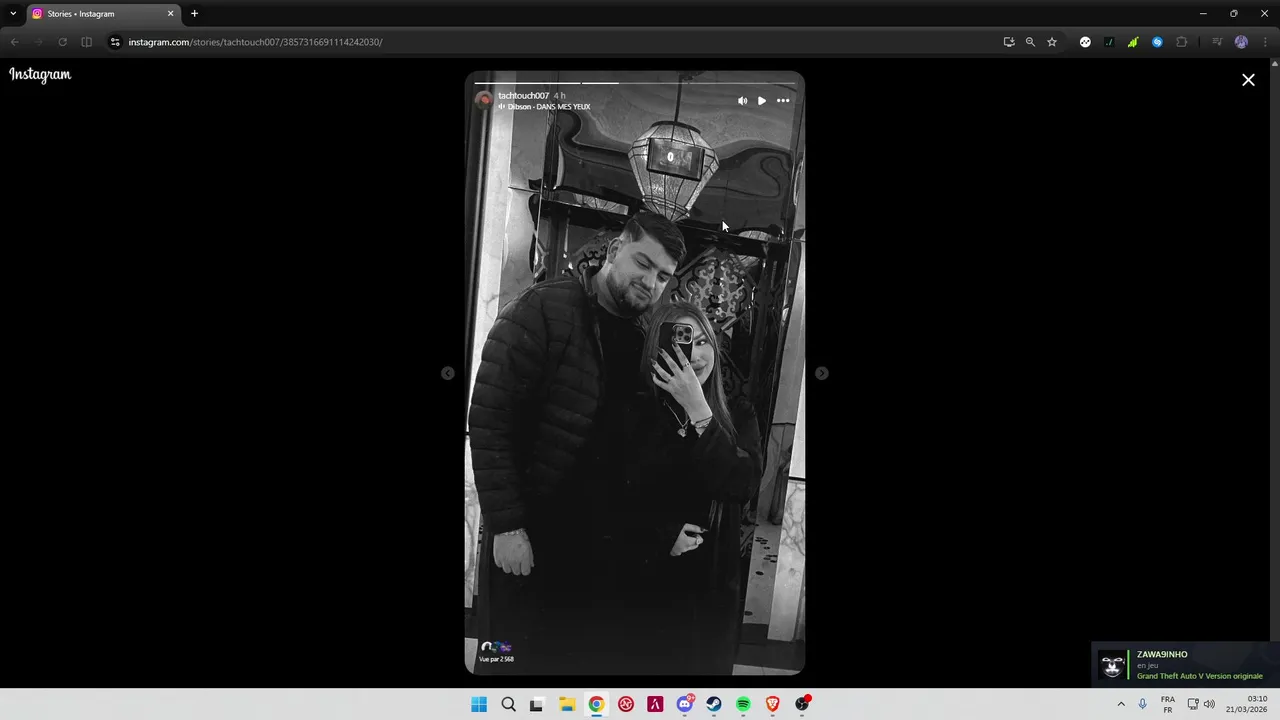Screen dimensions: 1280x720
Task: Open the Shazam extension
Action: pos(1157,42)
